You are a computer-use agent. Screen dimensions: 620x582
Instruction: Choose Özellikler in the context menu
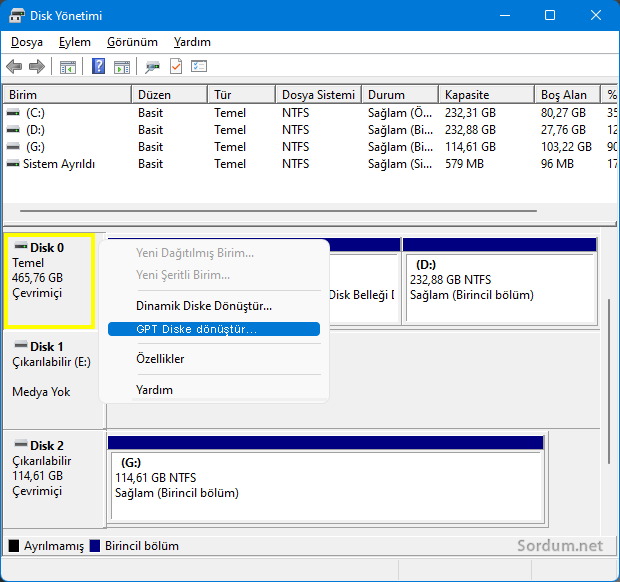(x=214, y=359)
